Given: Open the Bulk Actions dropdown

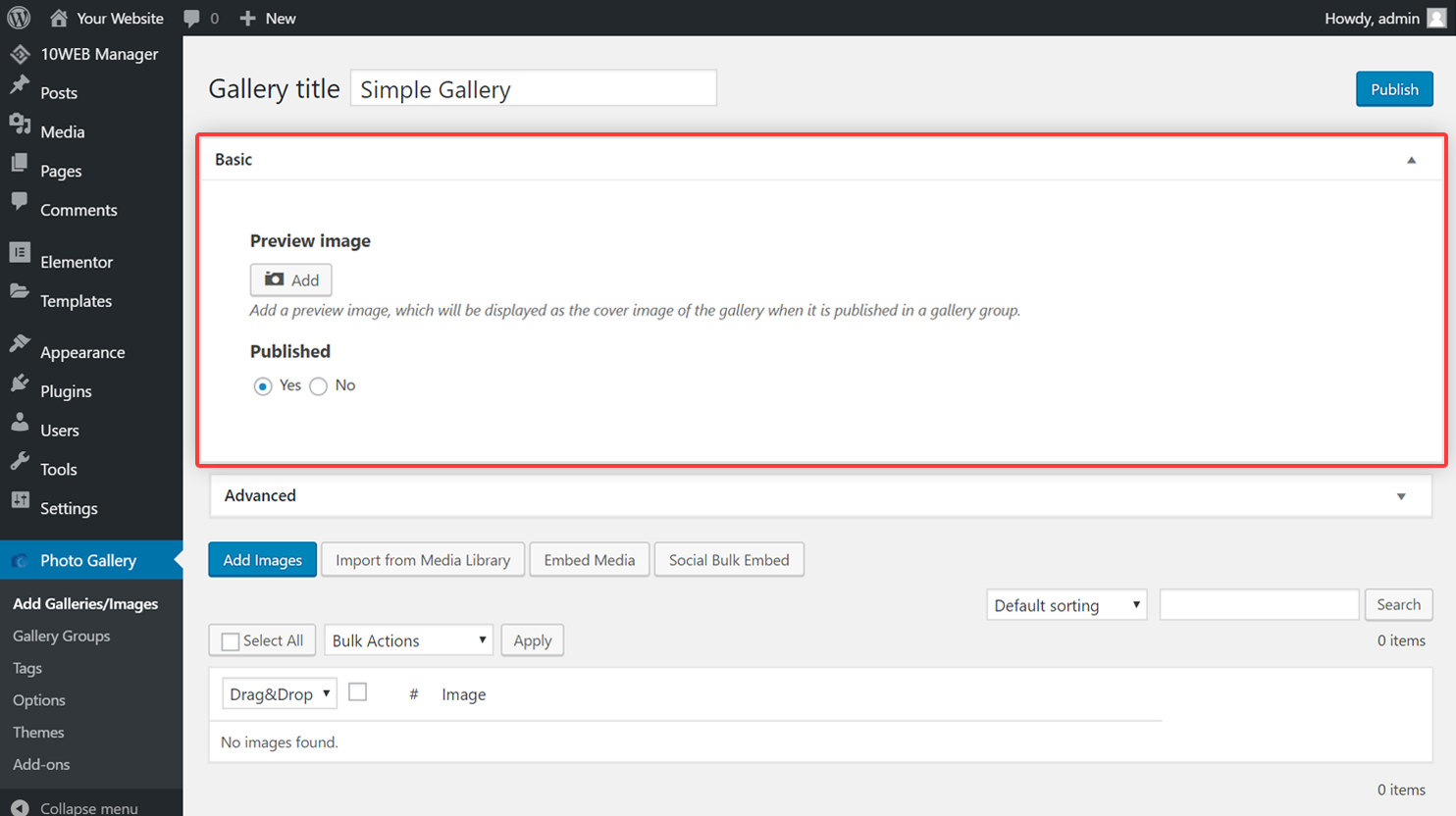Looking at the screenshot, I should [408, 640].
